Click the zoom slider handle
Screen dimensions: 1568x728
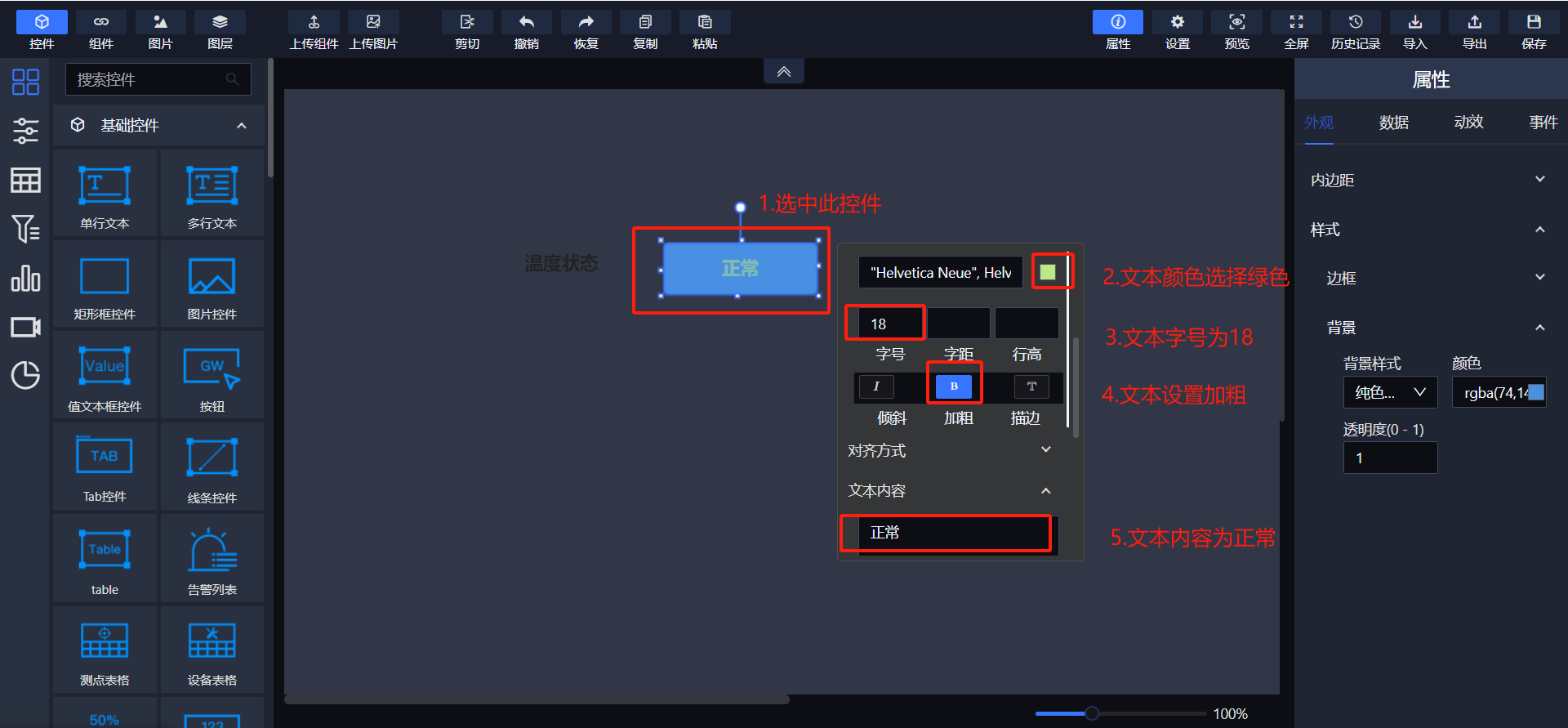point(1092,713)
